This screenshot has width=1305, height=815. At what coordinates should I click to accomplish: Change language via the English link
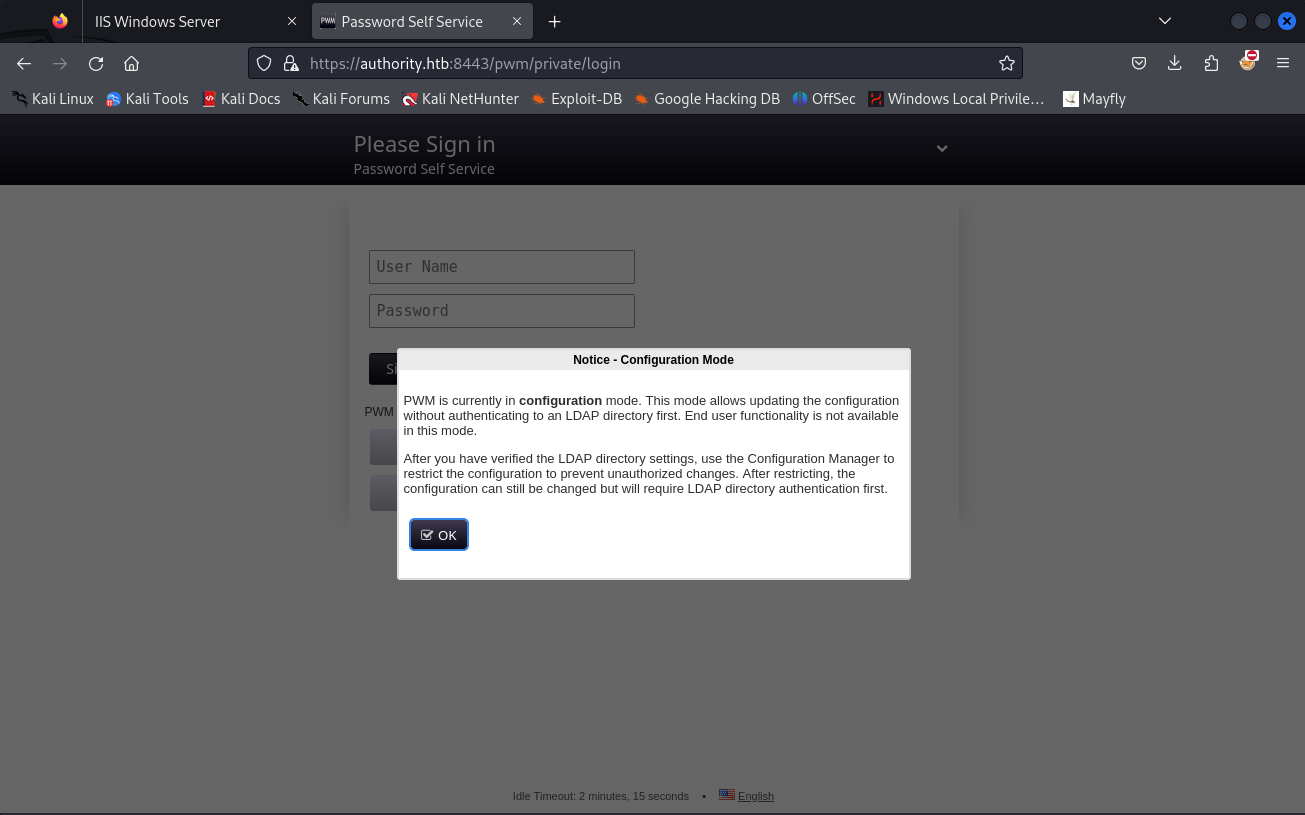coord(755,796)
